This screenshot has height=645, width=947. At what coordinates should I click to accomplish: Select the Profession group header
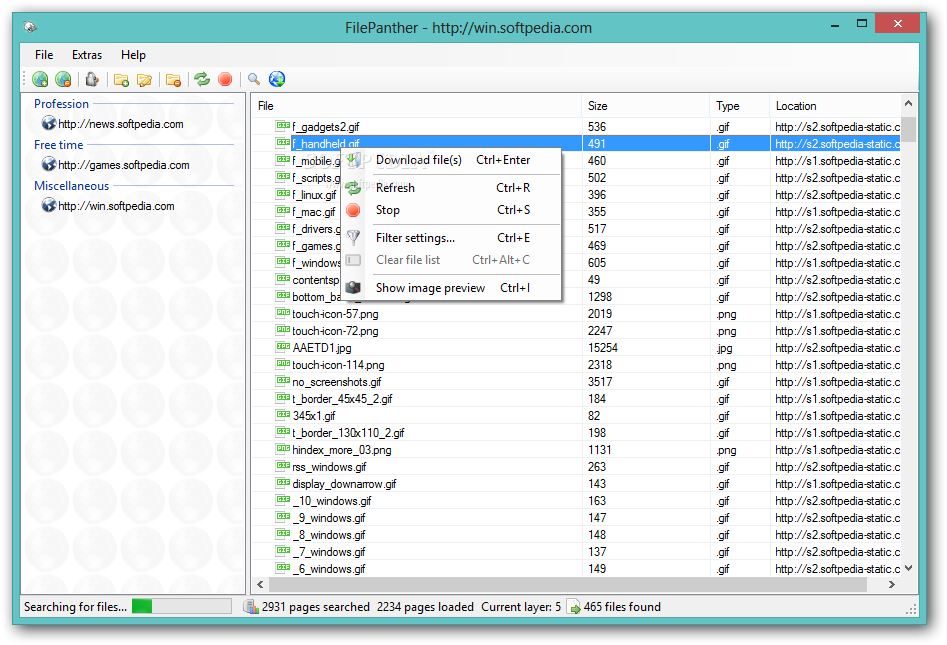coord(62,104)
